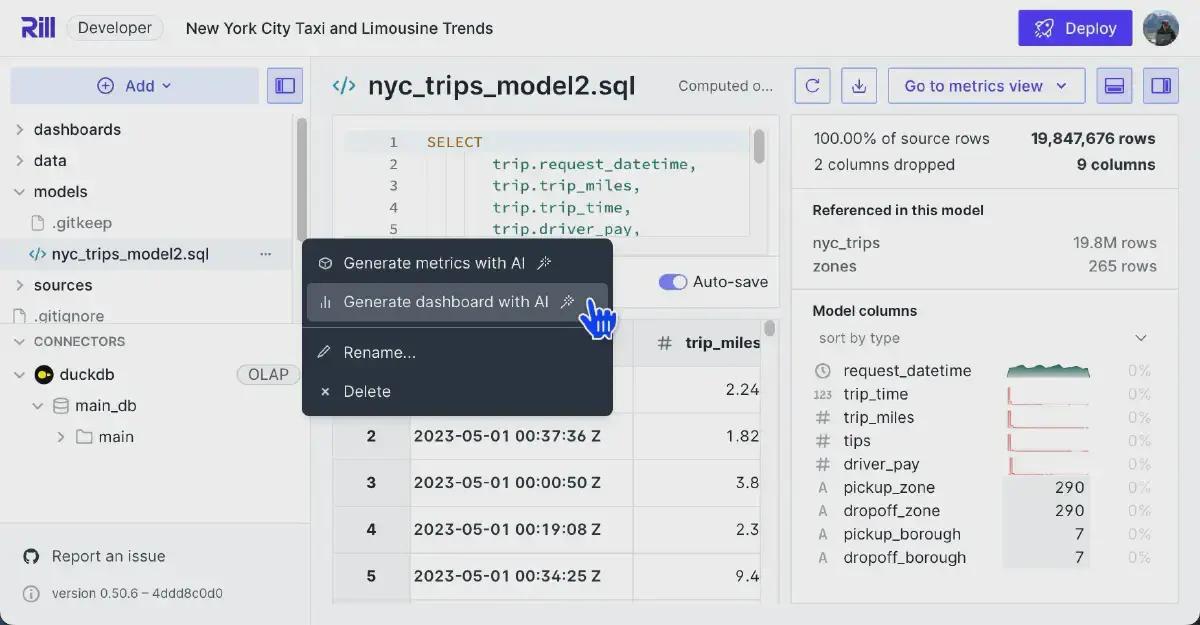Select nyc_trips_model2.sql in the file tree
Image resolution: width=1200 pixels, height=625 pixels.
coord(130,254)
